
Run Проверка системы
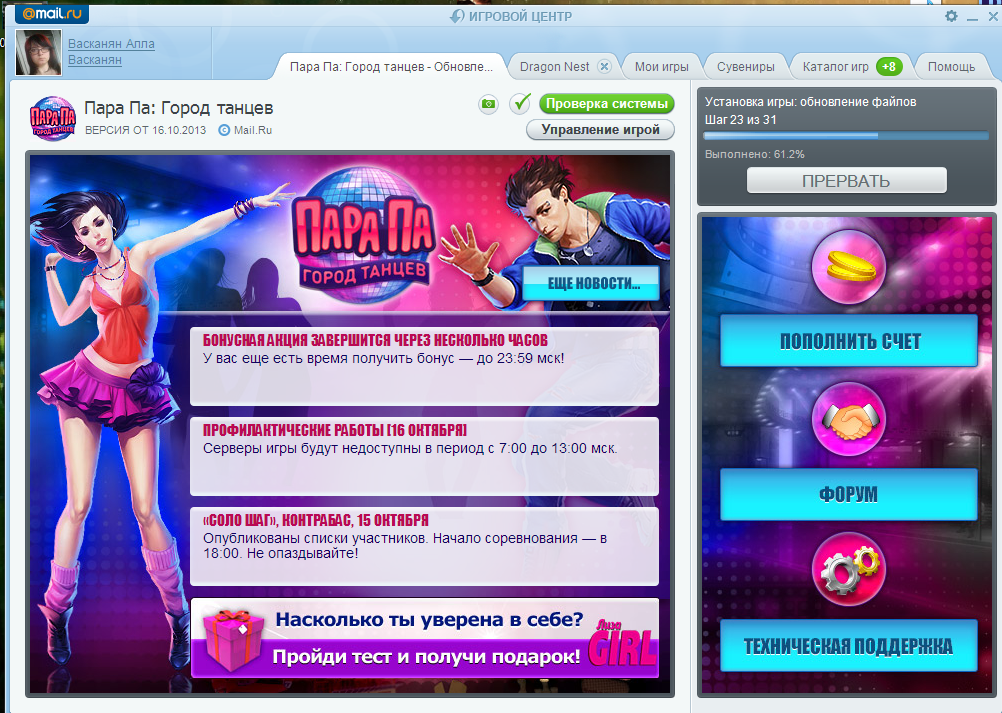pyautogui.click(x=606, y=104)
